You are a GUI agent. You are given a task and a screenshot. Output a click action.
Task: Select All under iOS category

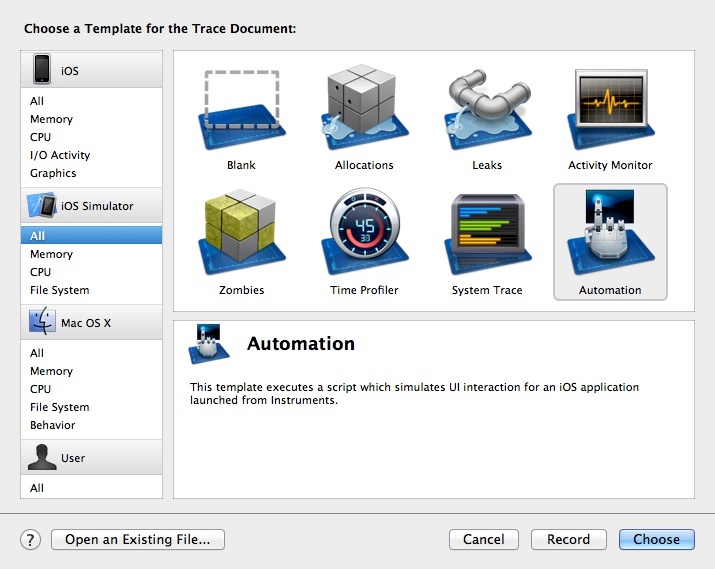pos(37,101)
